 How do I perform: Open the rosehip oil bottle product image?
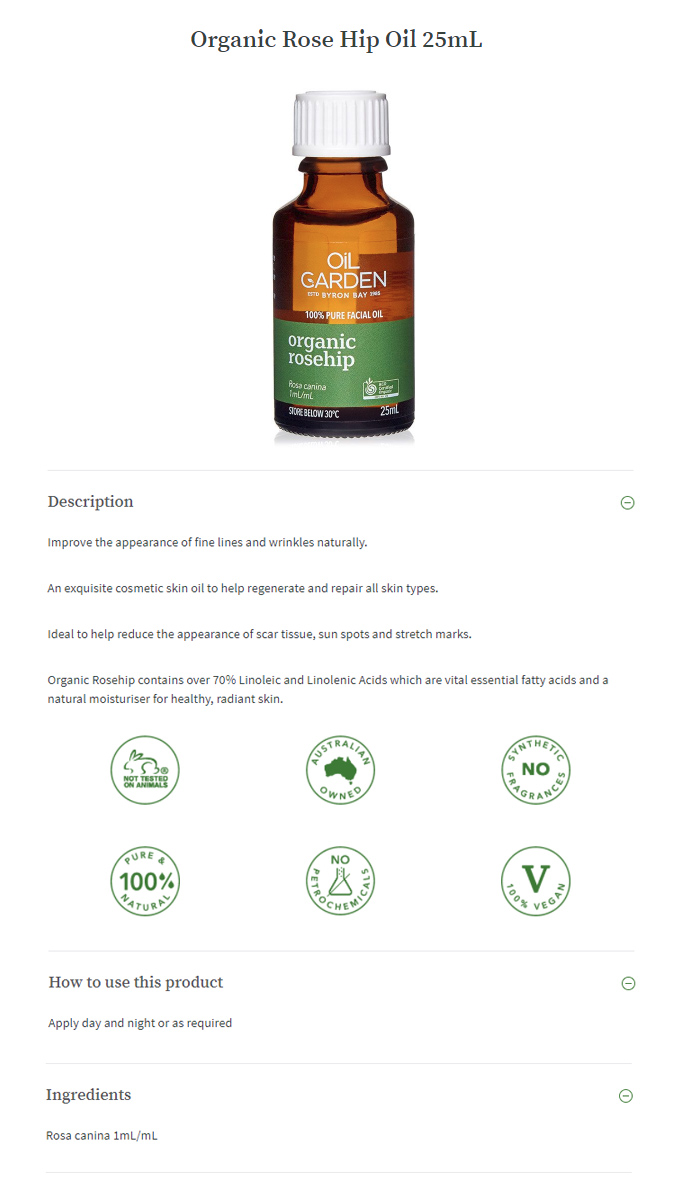[343, 264]
